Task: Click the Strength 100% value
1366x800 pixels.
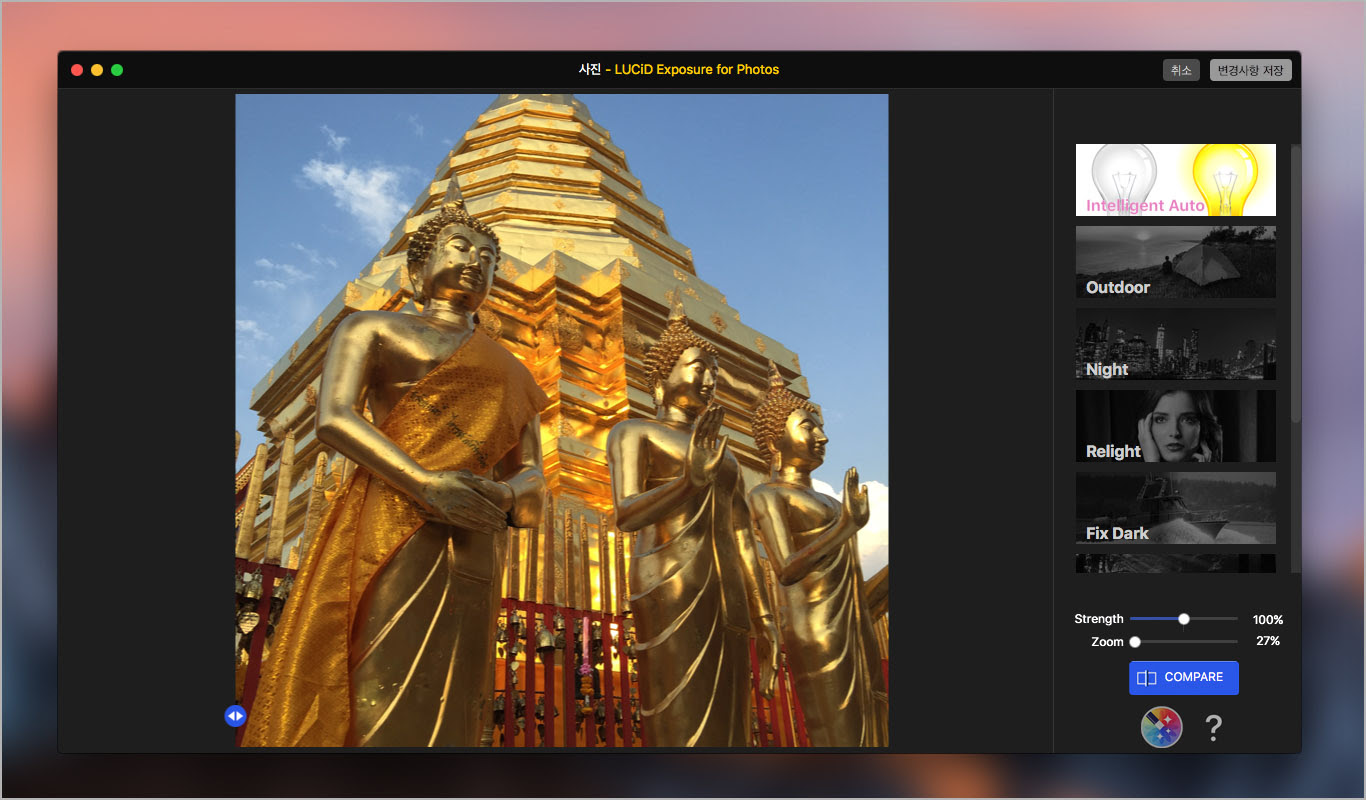Action: (1268, 620)
